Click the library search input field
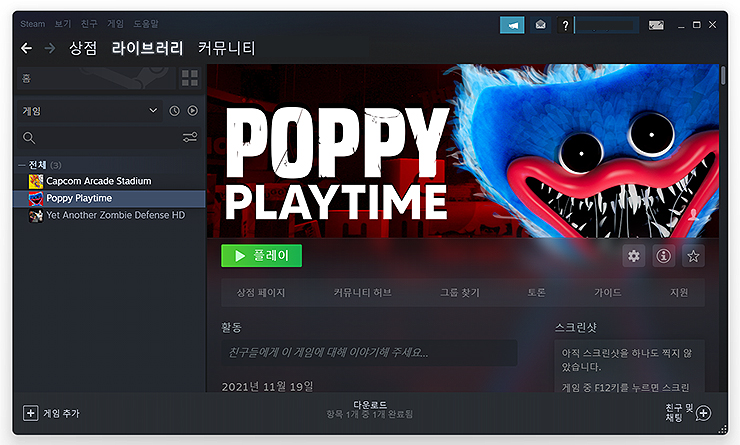The height and width of the screenshot is (445, 740). click(x=109, y=138)
